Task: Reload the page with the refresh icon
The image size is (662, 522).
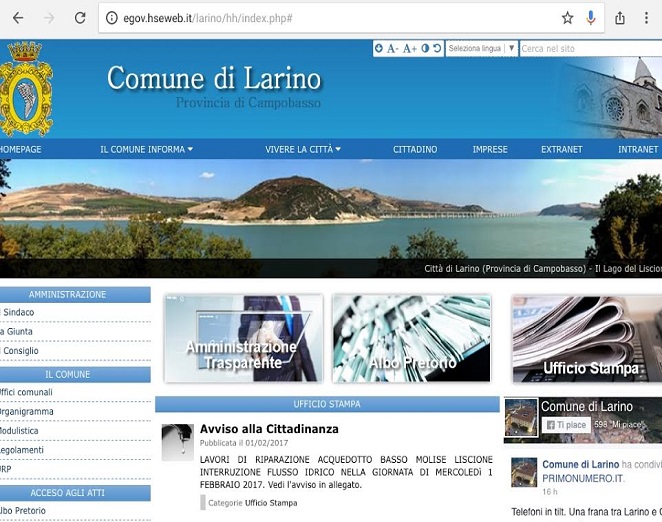Action: point(80,18)
